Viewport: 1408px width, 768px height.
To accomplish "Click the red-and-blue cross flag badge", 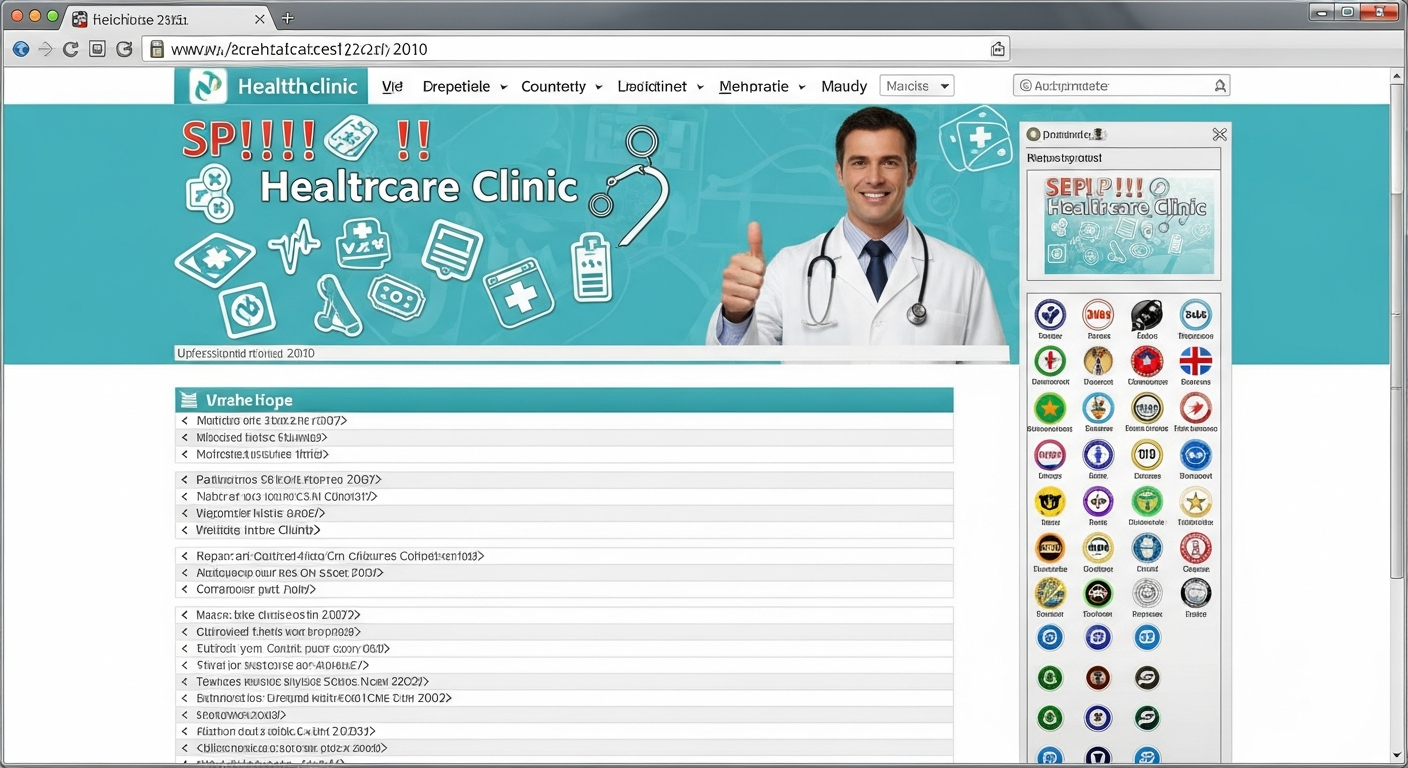I will click(1195, 361).
